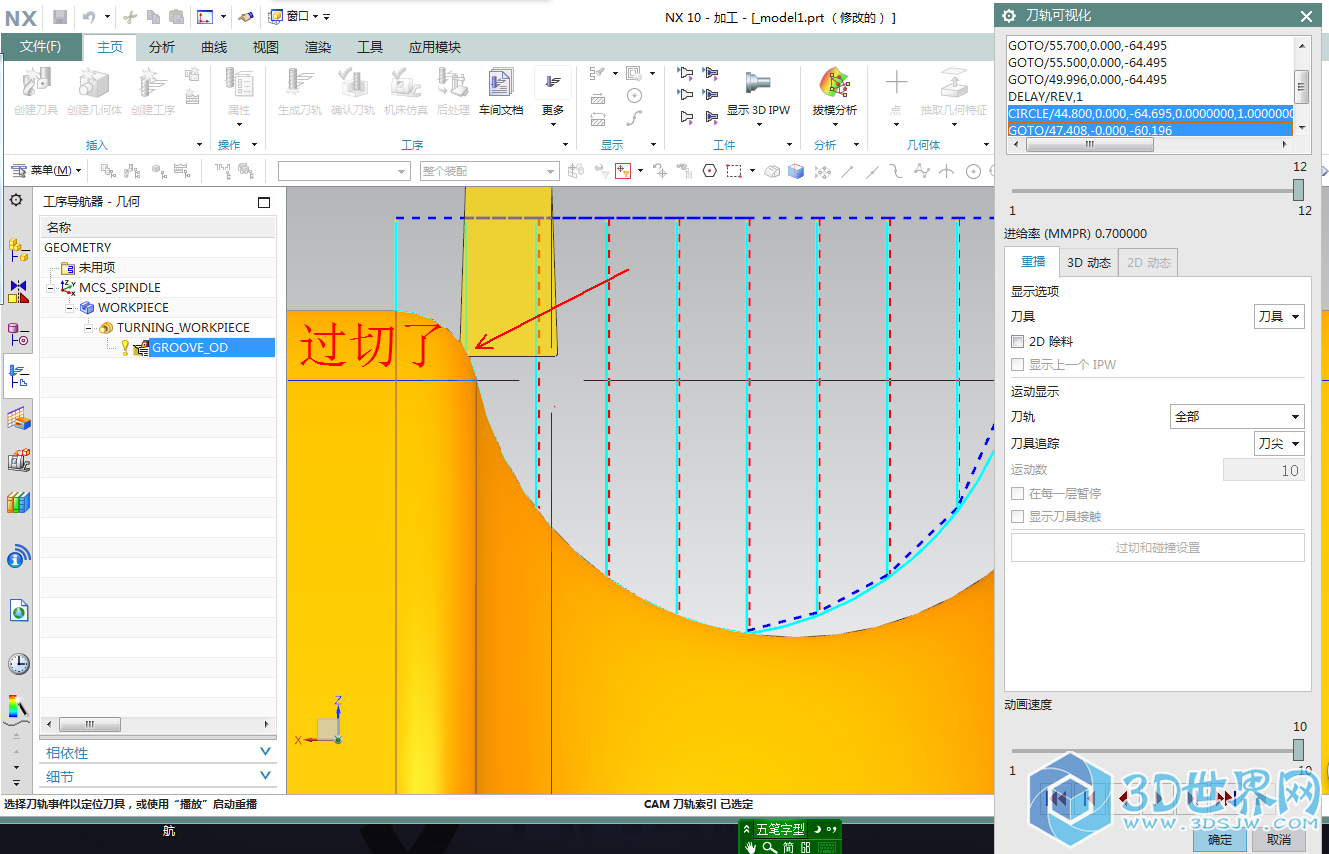Image resolution: width=1329 pixels, height=854 pixels.
Task: Open resource bar settings gear
Action: pos(16,200)
